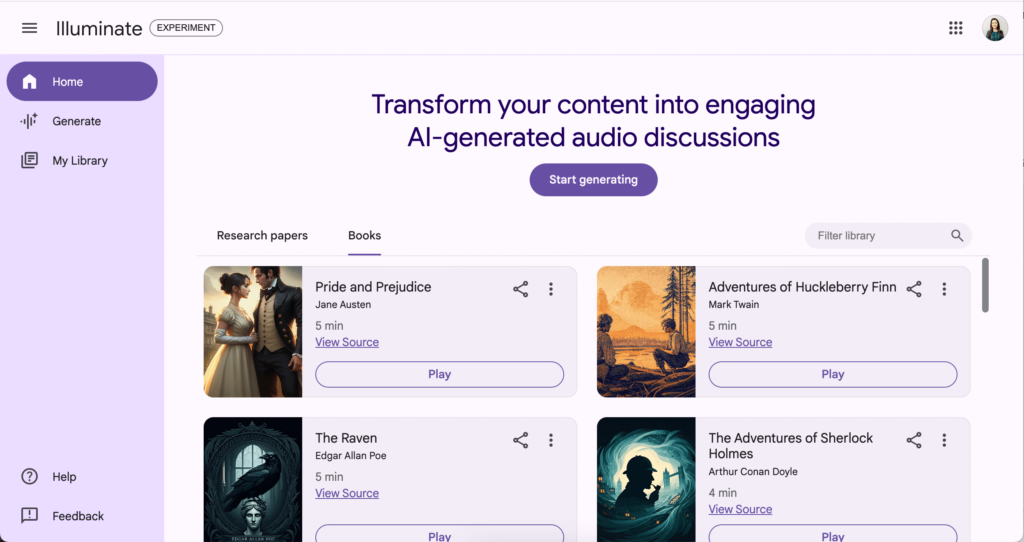
Task: Click the Filter library input field
Action: tap(888, 236)
